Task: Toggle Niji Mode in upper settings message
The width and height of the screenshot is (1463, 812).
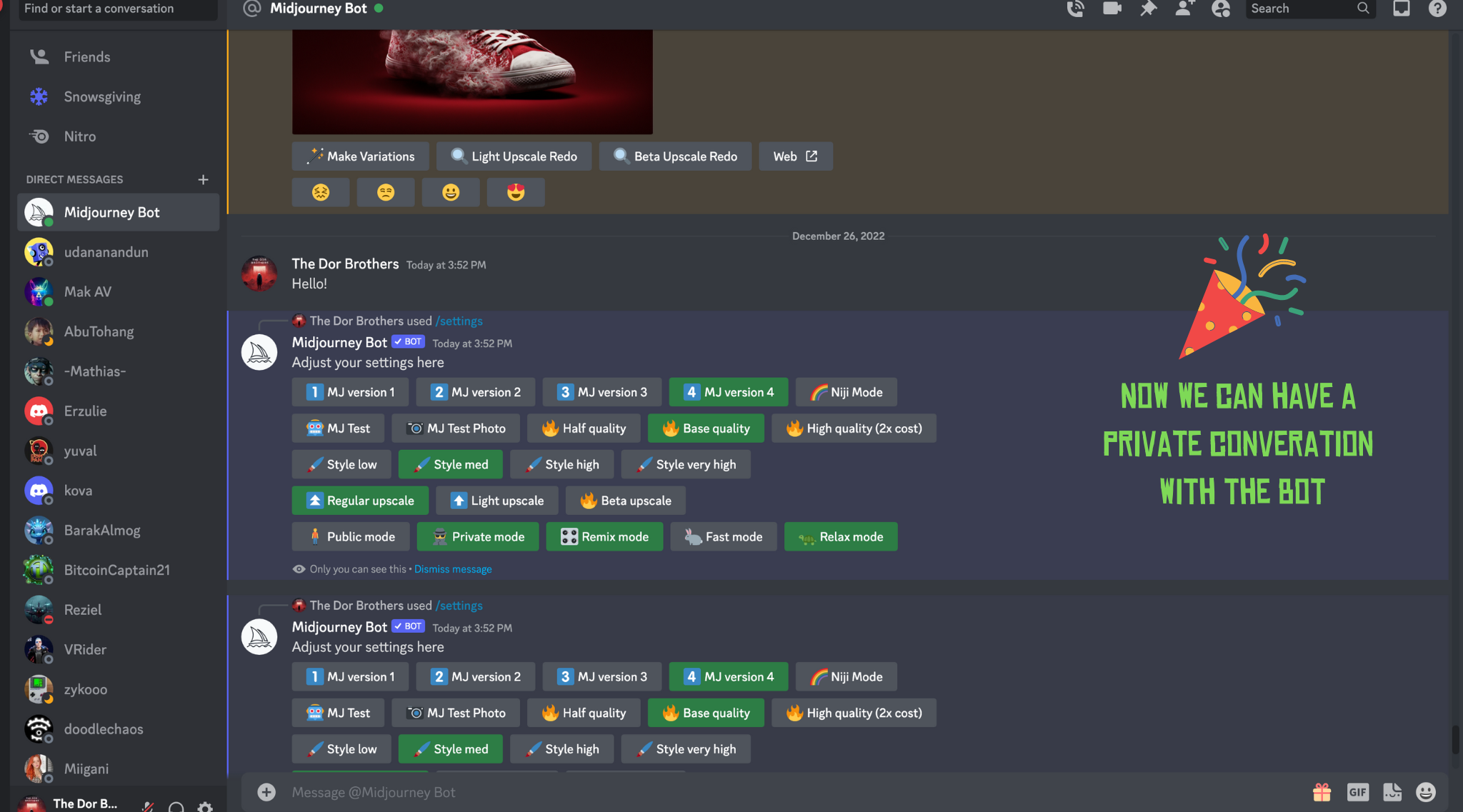Action: coord(847,392)
